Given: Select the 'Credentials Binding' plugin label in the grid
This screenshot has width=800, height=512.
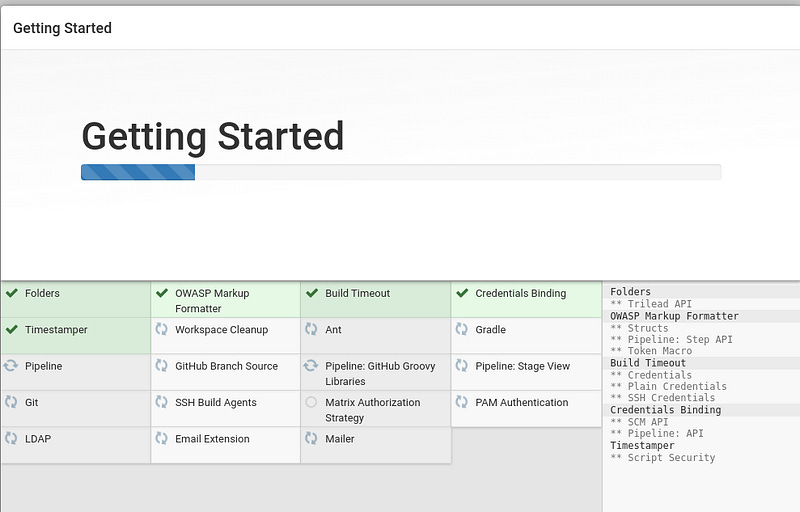Looking at the screenshot, I should pyautogui.click(x=521, y=293).
